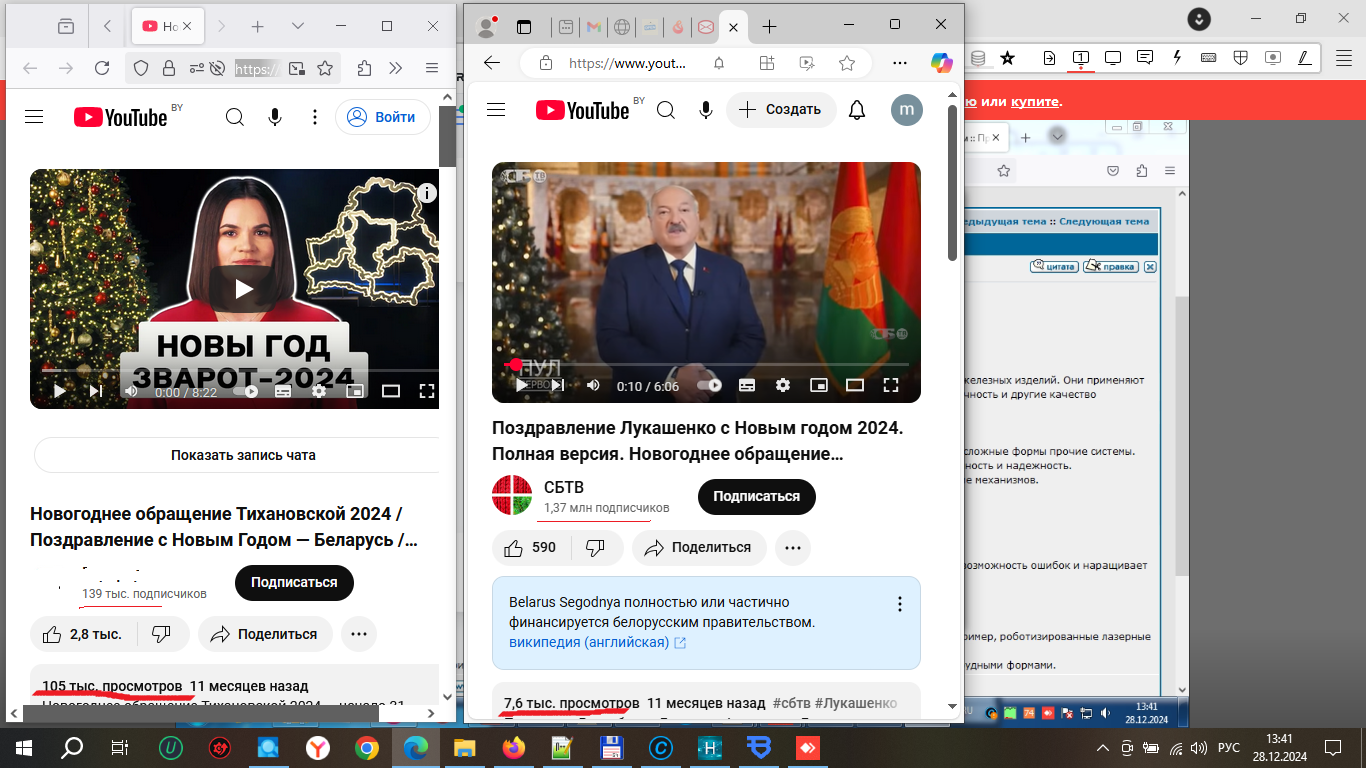This screenshot has width=1366, height=768.
Task: Open YouTube settings three-dot menu in Firefox
Action: [x=315, y=117]
